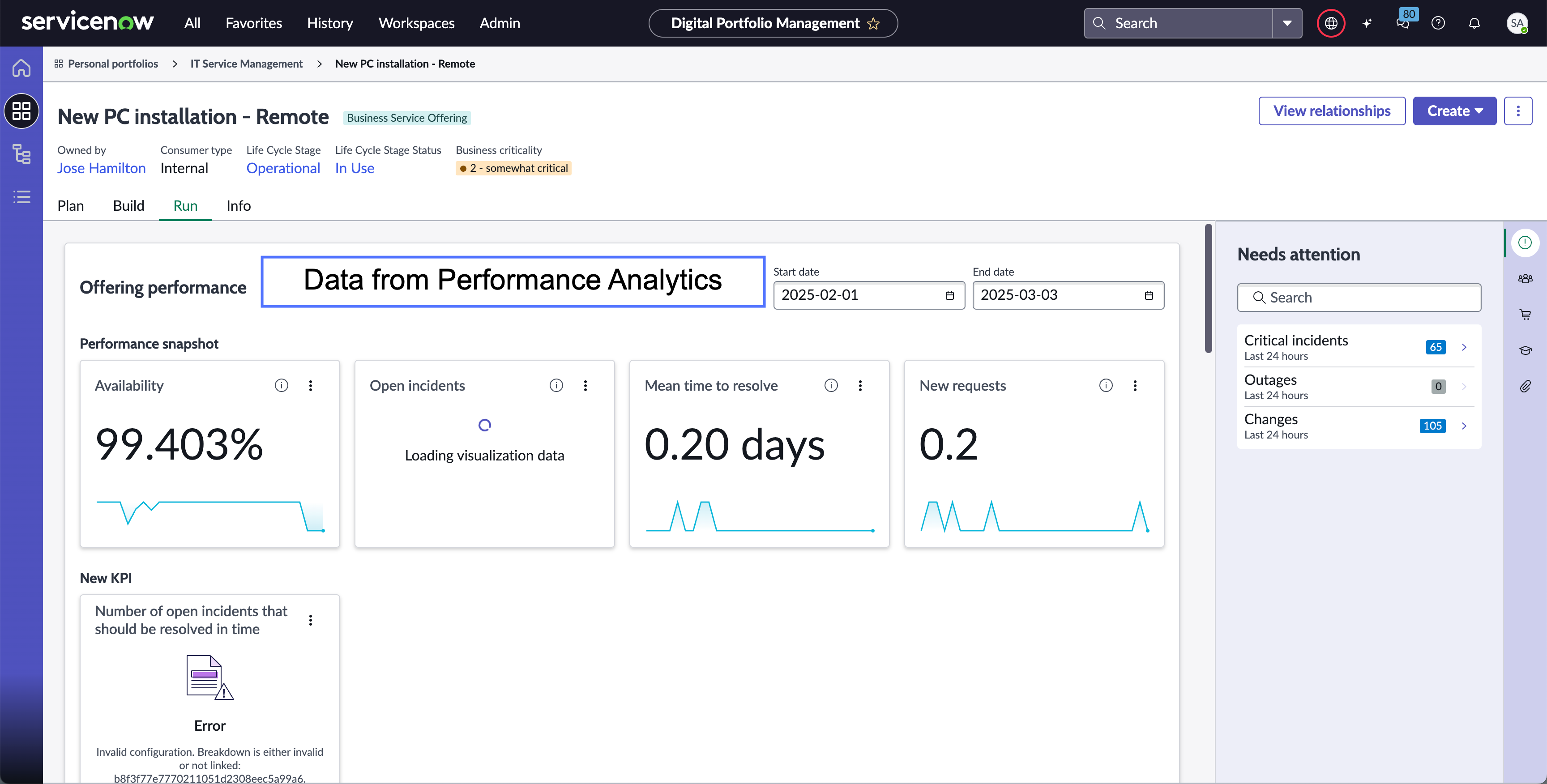Click the Operational life cycle stage link
The image size is (1547, 784).
coord(283,169)
